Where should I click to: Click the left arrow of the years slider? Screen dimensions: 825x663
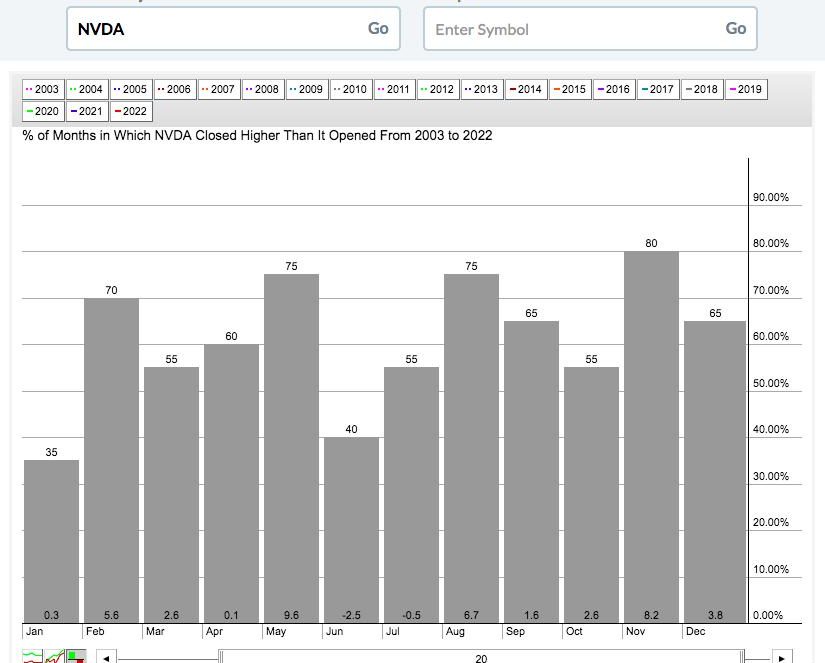[x=106, y=658]
